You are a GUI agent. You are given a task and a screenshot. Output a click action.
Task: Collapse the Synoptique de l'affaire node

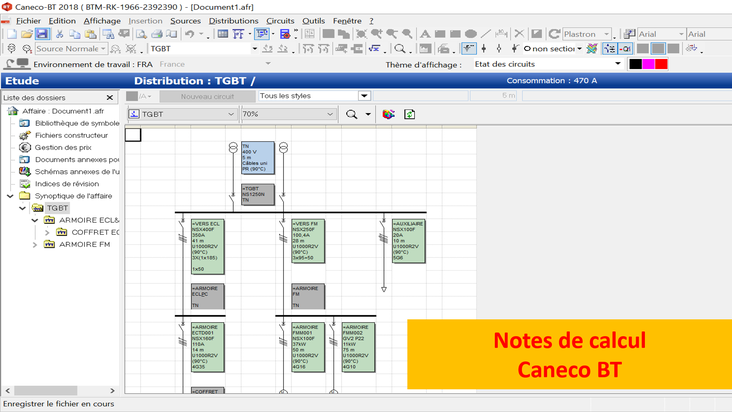(x=10, y=196)
